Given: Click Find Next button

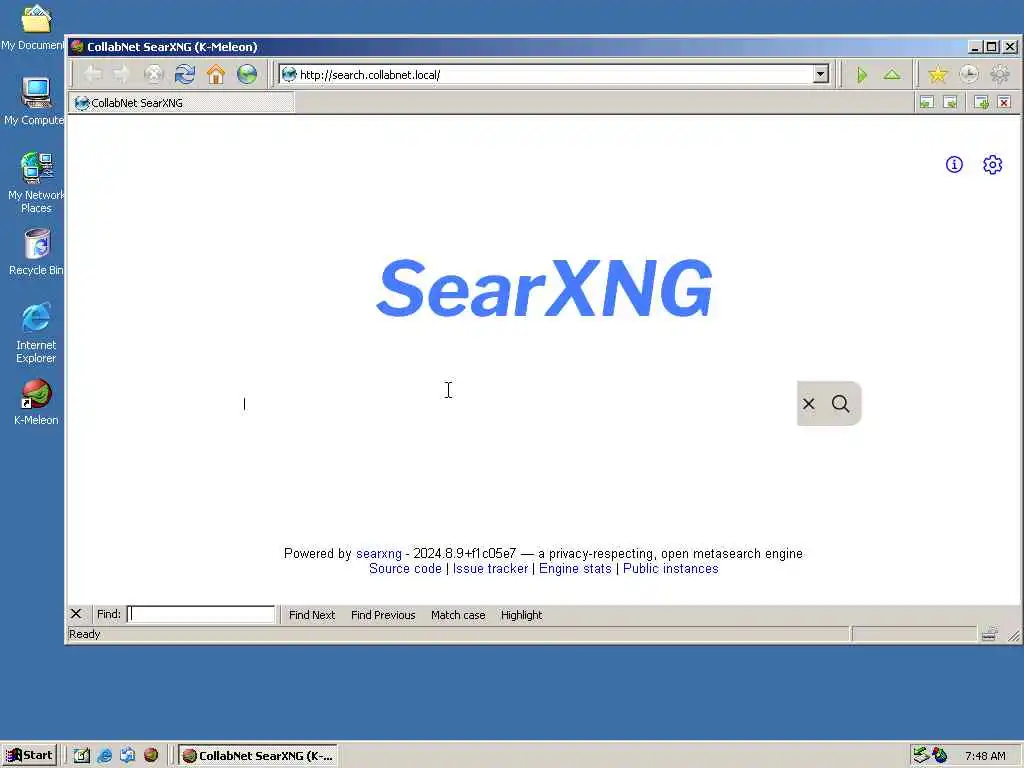Looking at the screenshot, I should (x=312, y=615).
